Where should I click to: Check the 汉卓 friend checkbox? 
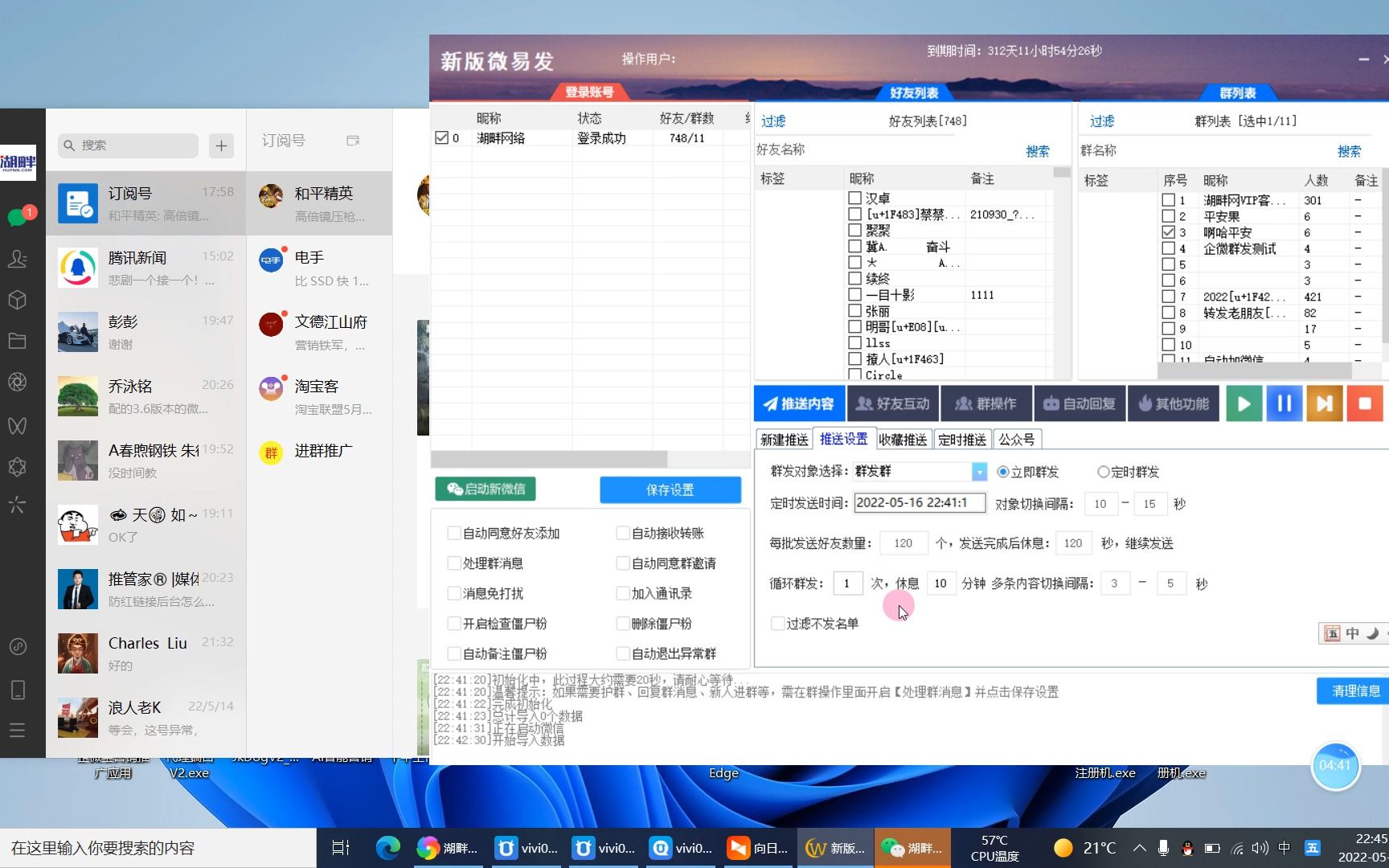click(x=855, y=198)
